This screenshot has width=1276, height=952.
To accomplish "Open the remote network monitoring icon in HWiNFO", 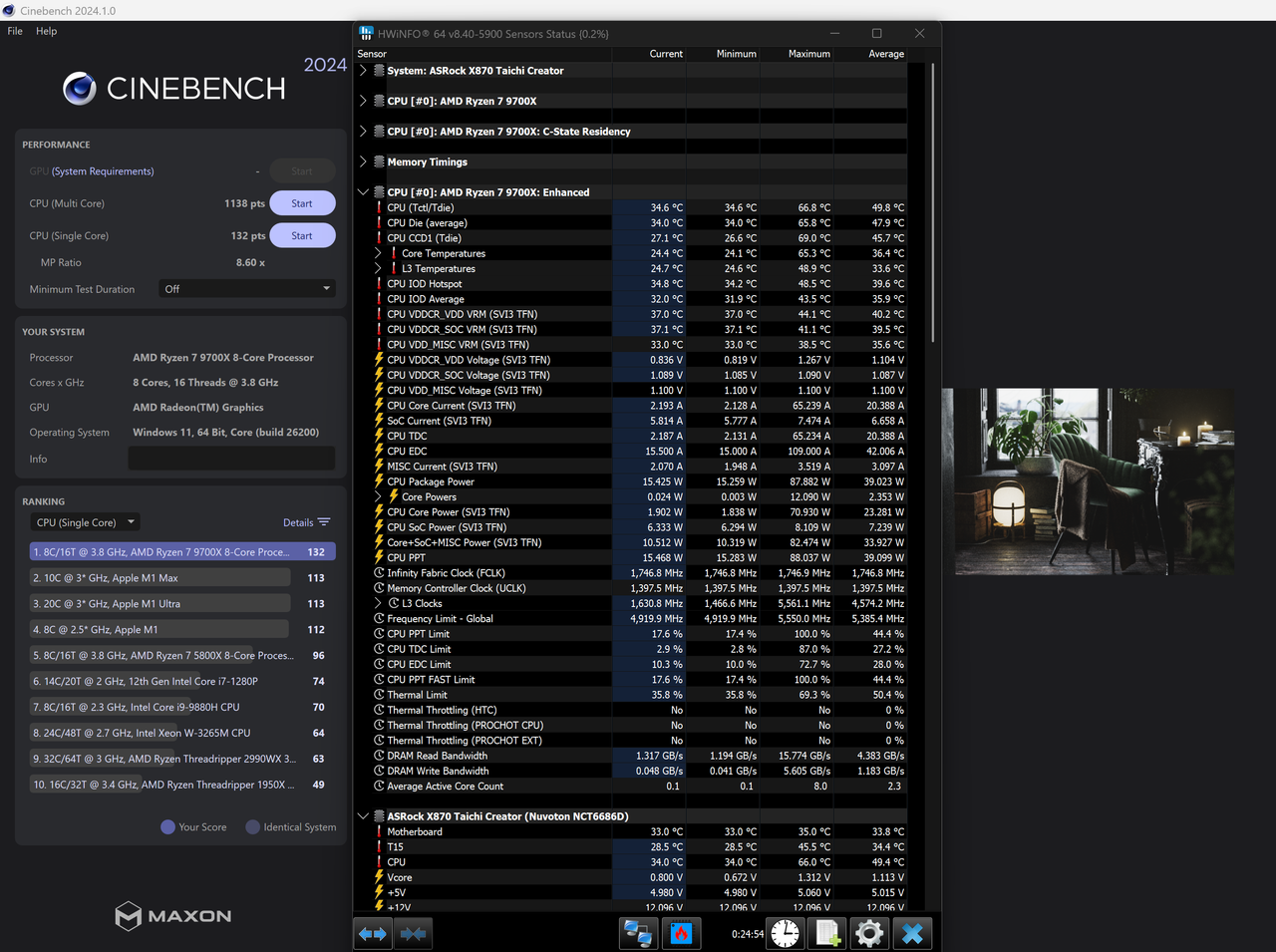I will click(x=638, y=934).
